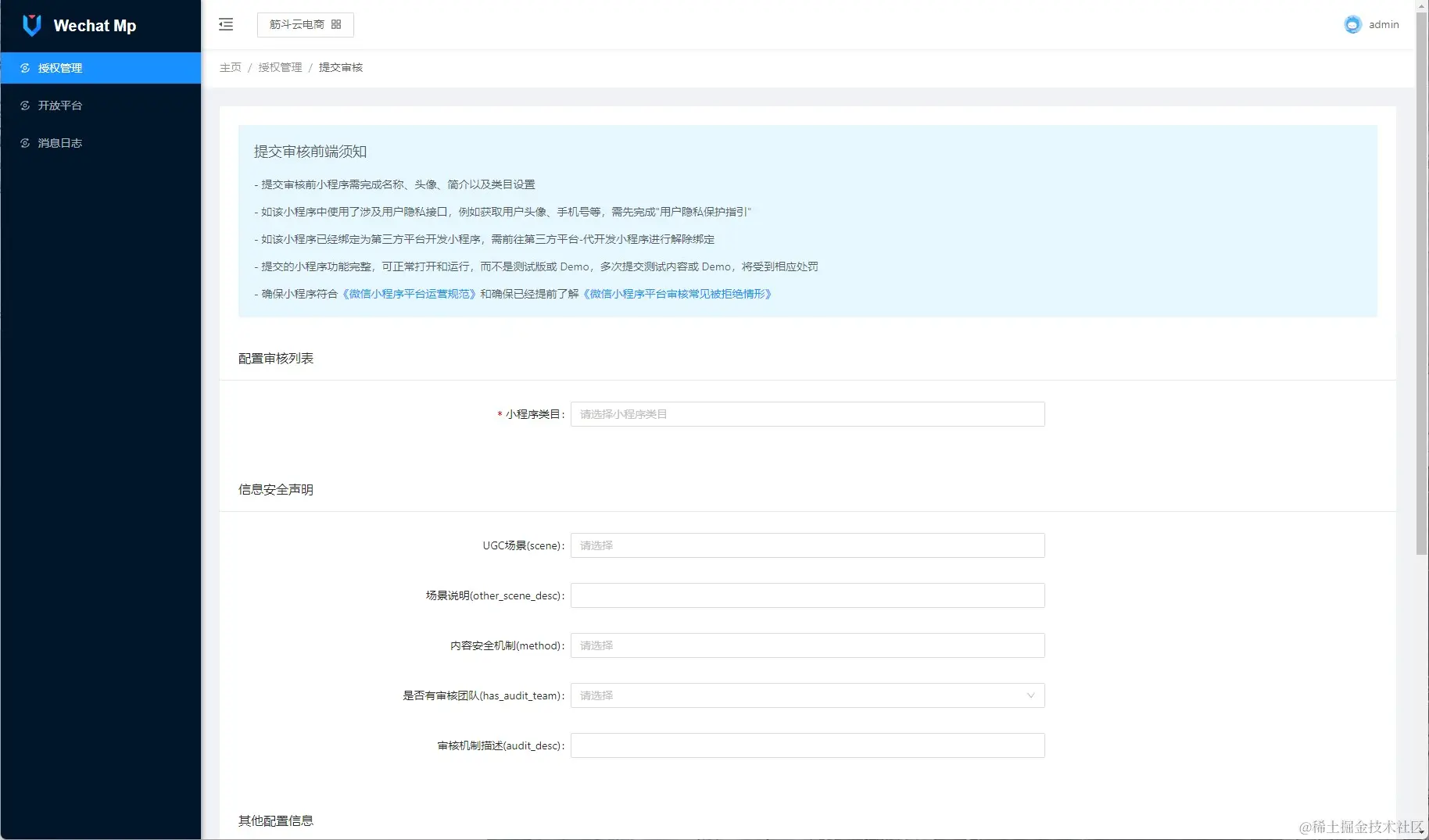
Task: Click the 授权管理 breadcrumb item
Action: (280, 67)
